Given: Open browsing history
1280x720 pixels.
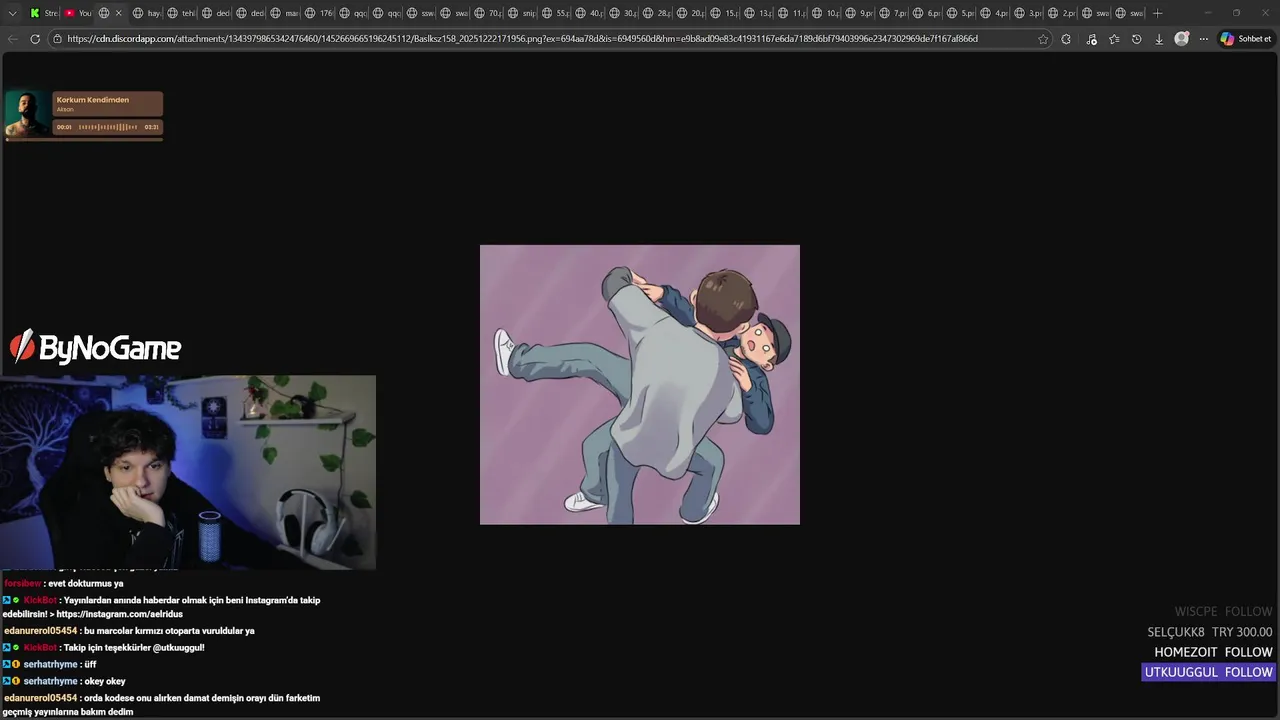Looking at the screenshot, I should point(1136,39).
